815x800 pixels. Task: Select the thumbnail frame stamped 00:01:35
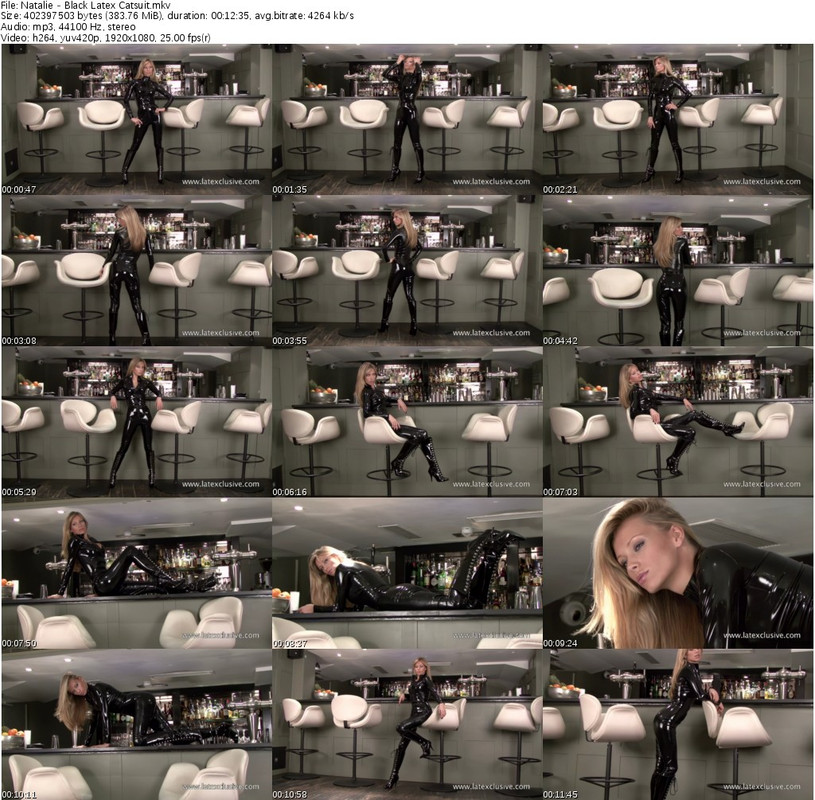[x=407, y=120]
